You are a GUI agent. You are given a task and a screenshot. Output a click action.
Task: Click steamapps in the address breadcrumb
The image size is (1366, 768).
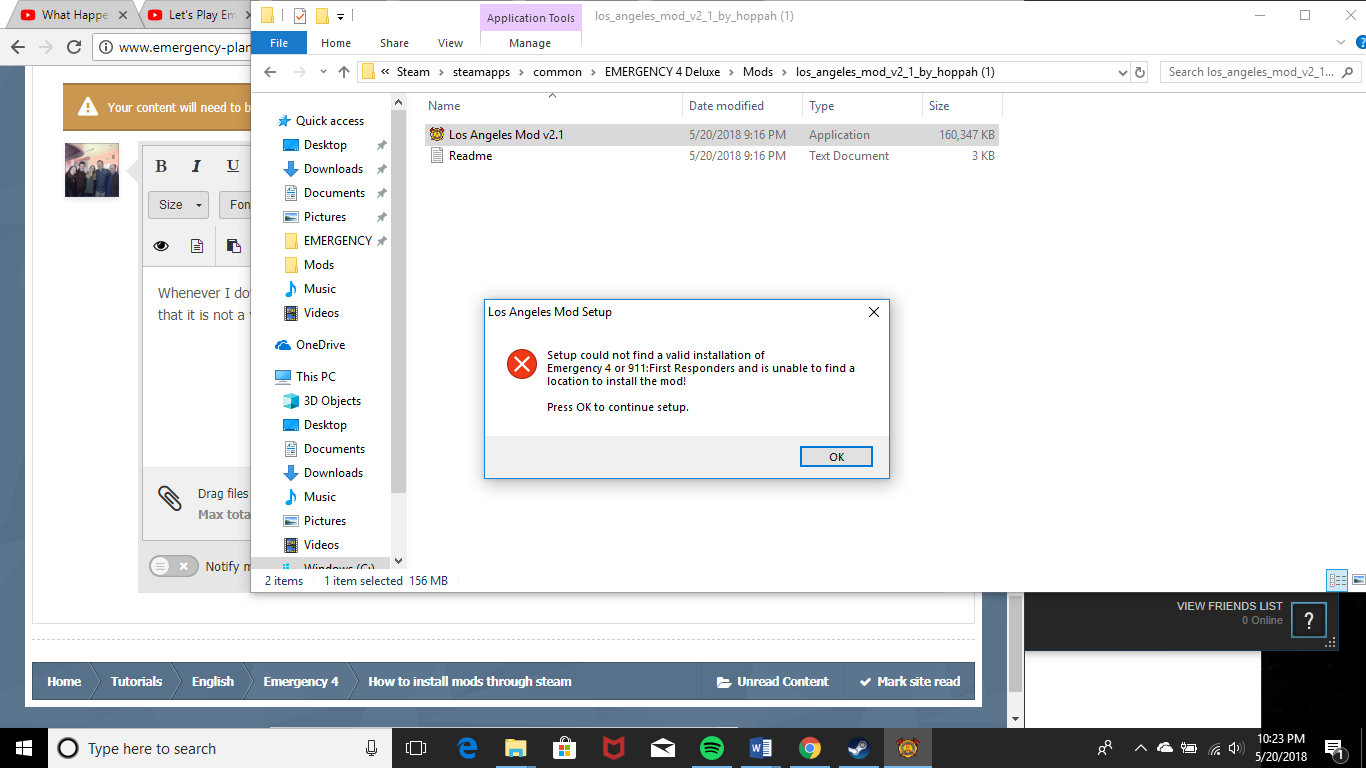pos(481,72)
